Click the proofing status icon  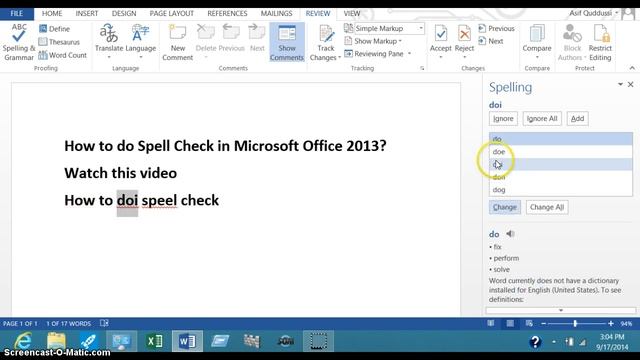104,324
